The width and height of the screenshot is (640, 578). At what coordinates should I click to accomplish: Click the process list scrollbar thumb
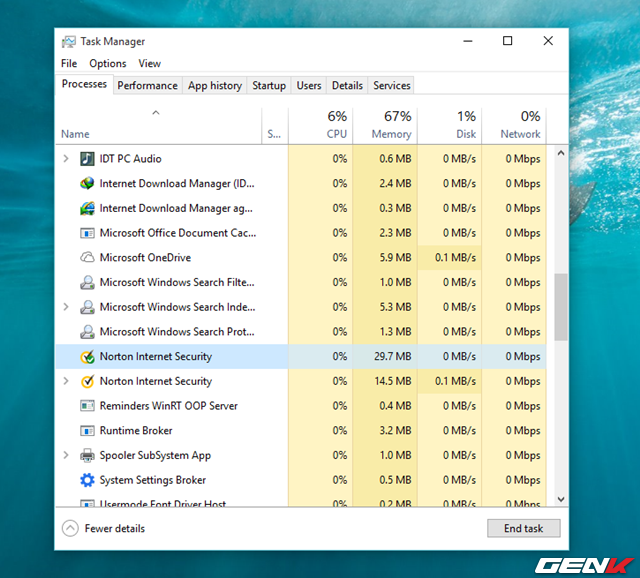tap(561, 307)
